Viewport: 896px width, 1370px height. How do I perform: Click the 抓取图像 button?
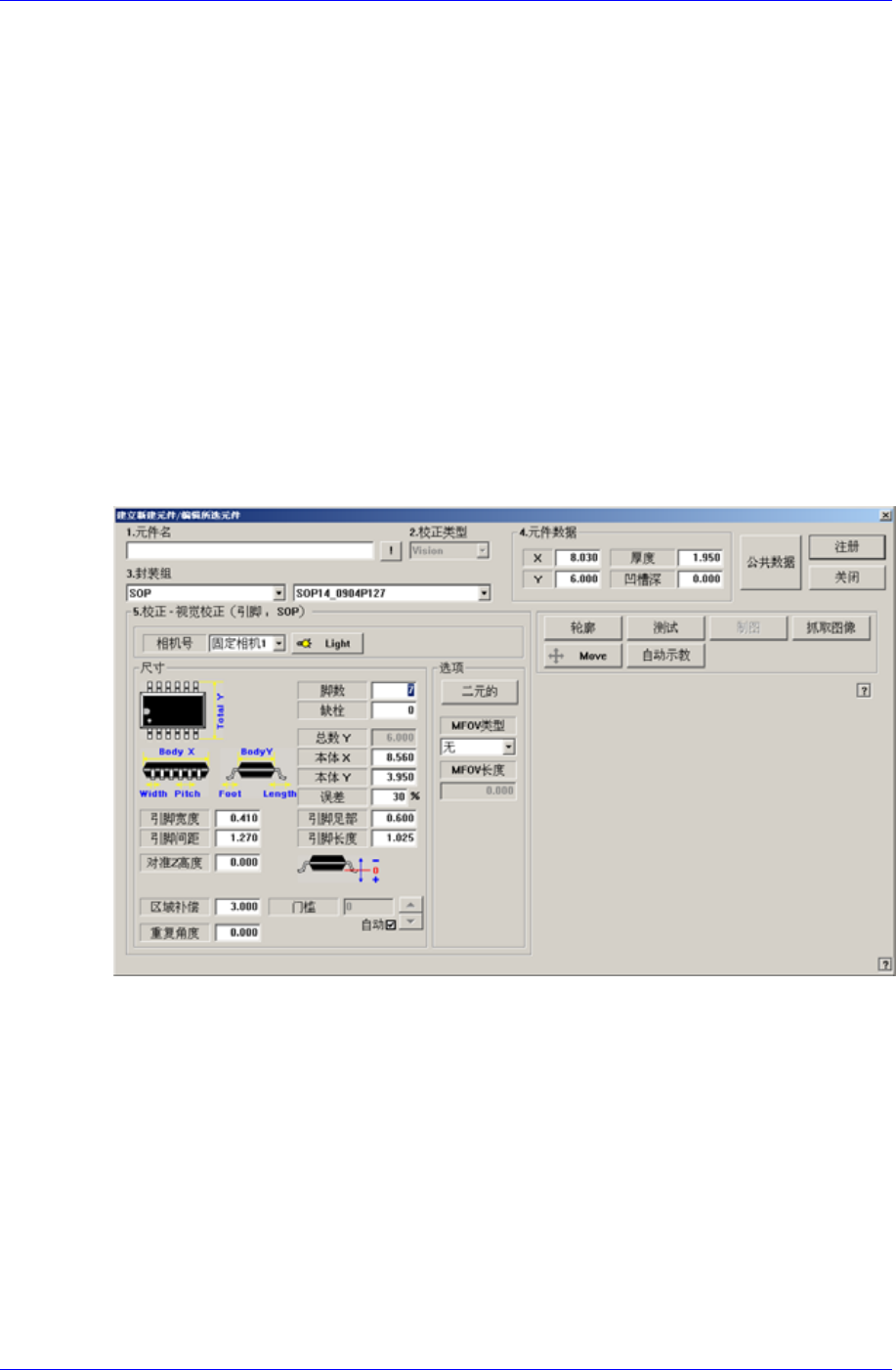[831, 628]
